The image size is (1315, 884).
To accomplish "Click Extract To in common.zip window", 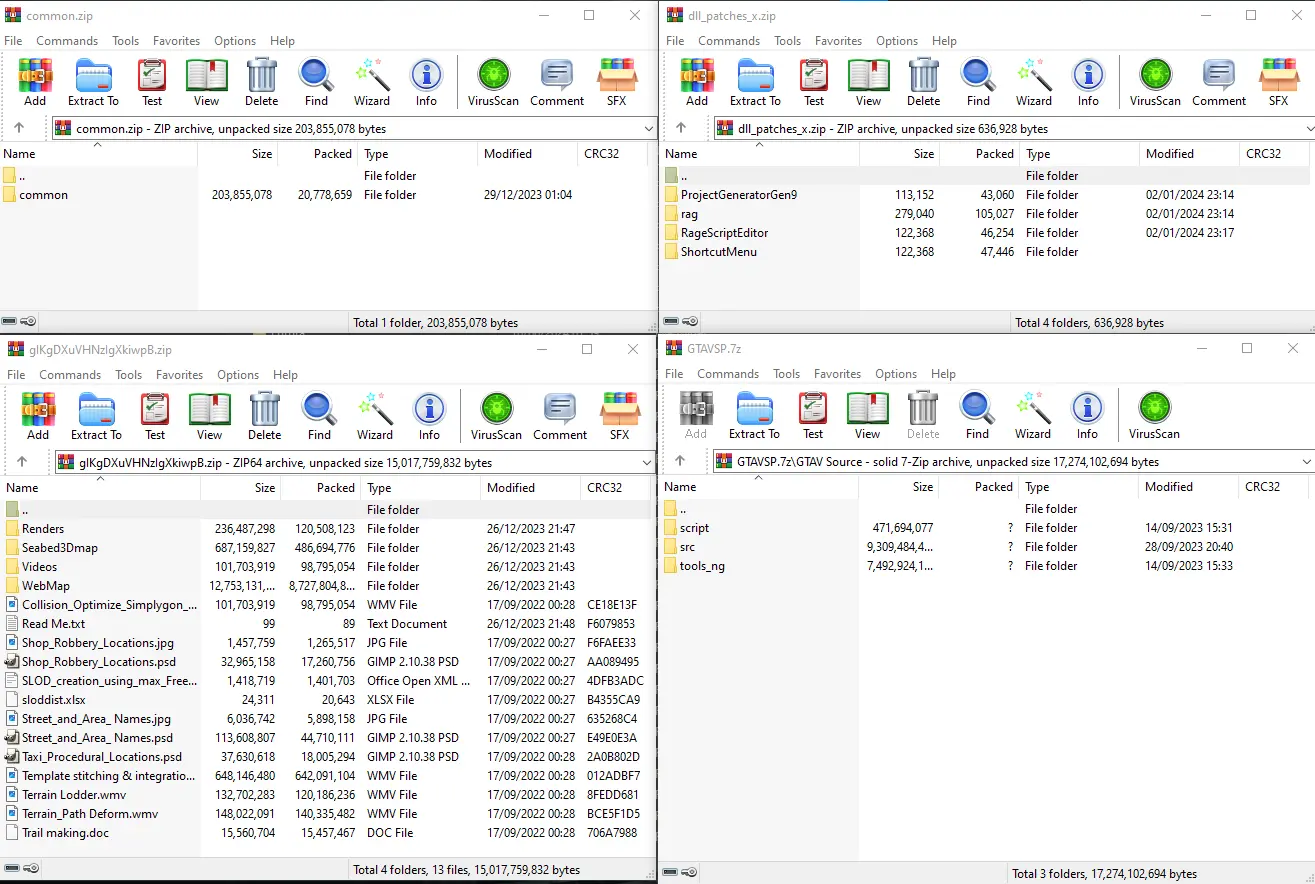I will point(93,82).
